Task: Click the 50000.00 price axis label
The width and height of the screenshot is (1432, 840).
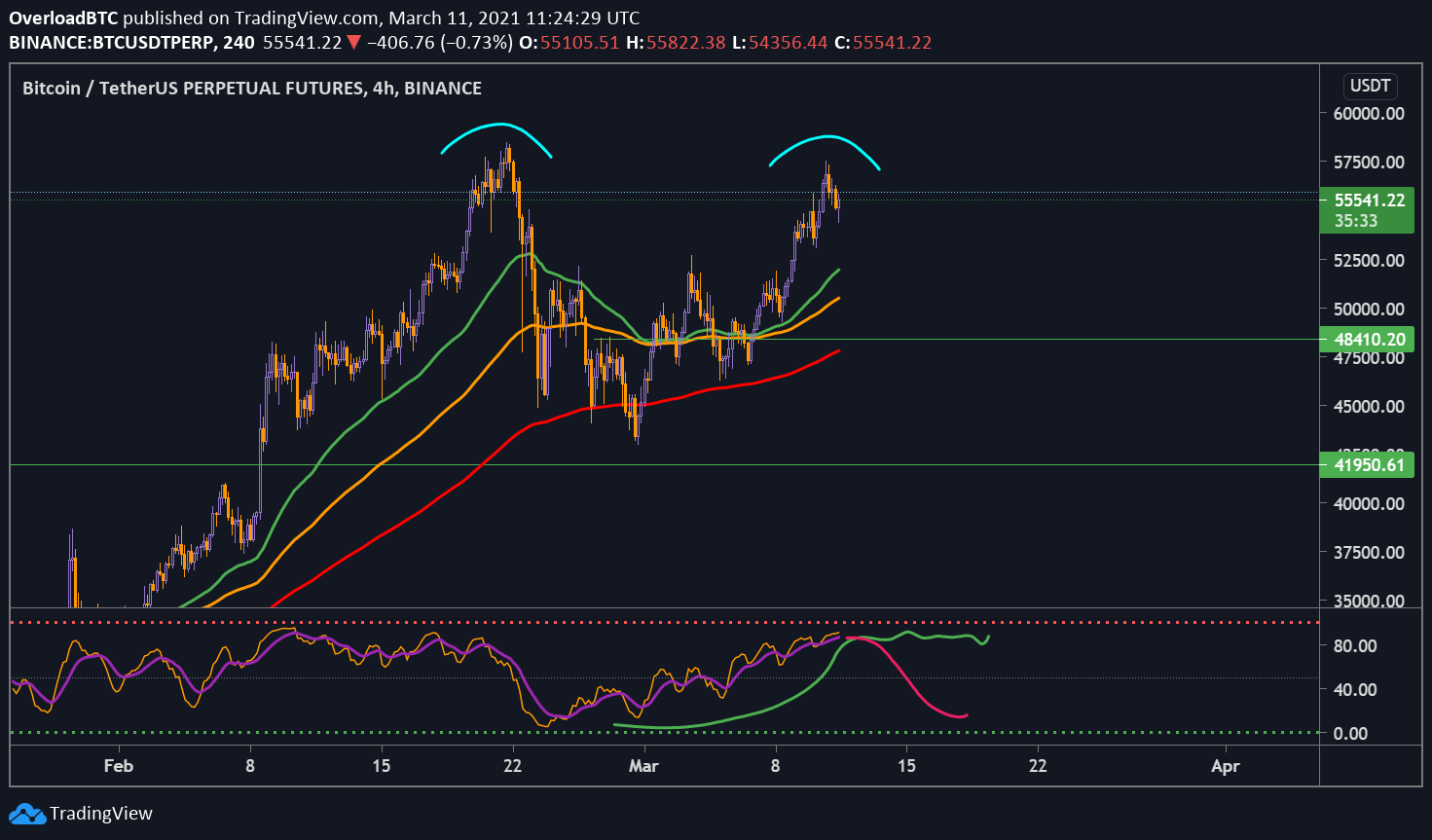Action: click(x=1369, y=309)
